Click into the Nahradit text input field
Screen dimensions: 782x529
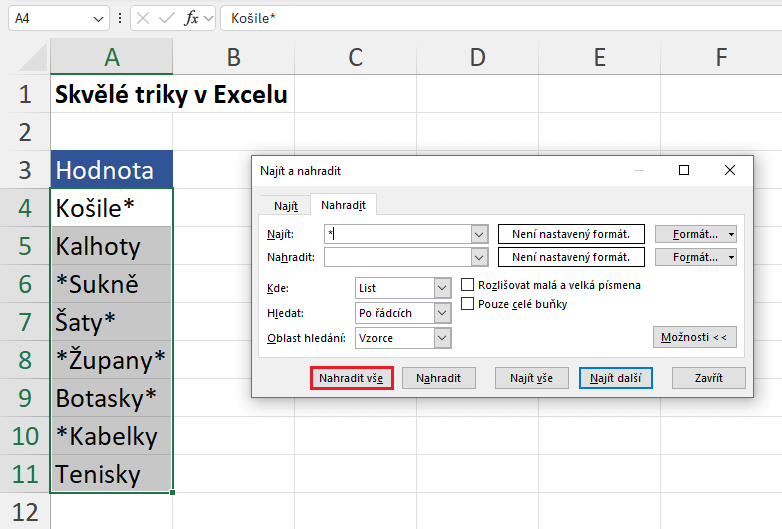click(x=397, y=257)
